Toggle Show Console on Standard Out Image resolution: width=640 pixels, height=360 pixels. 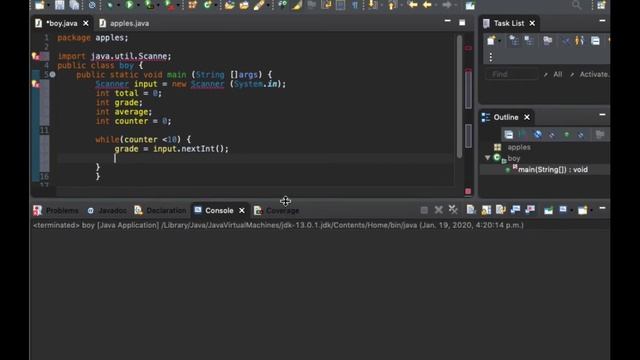516,210
